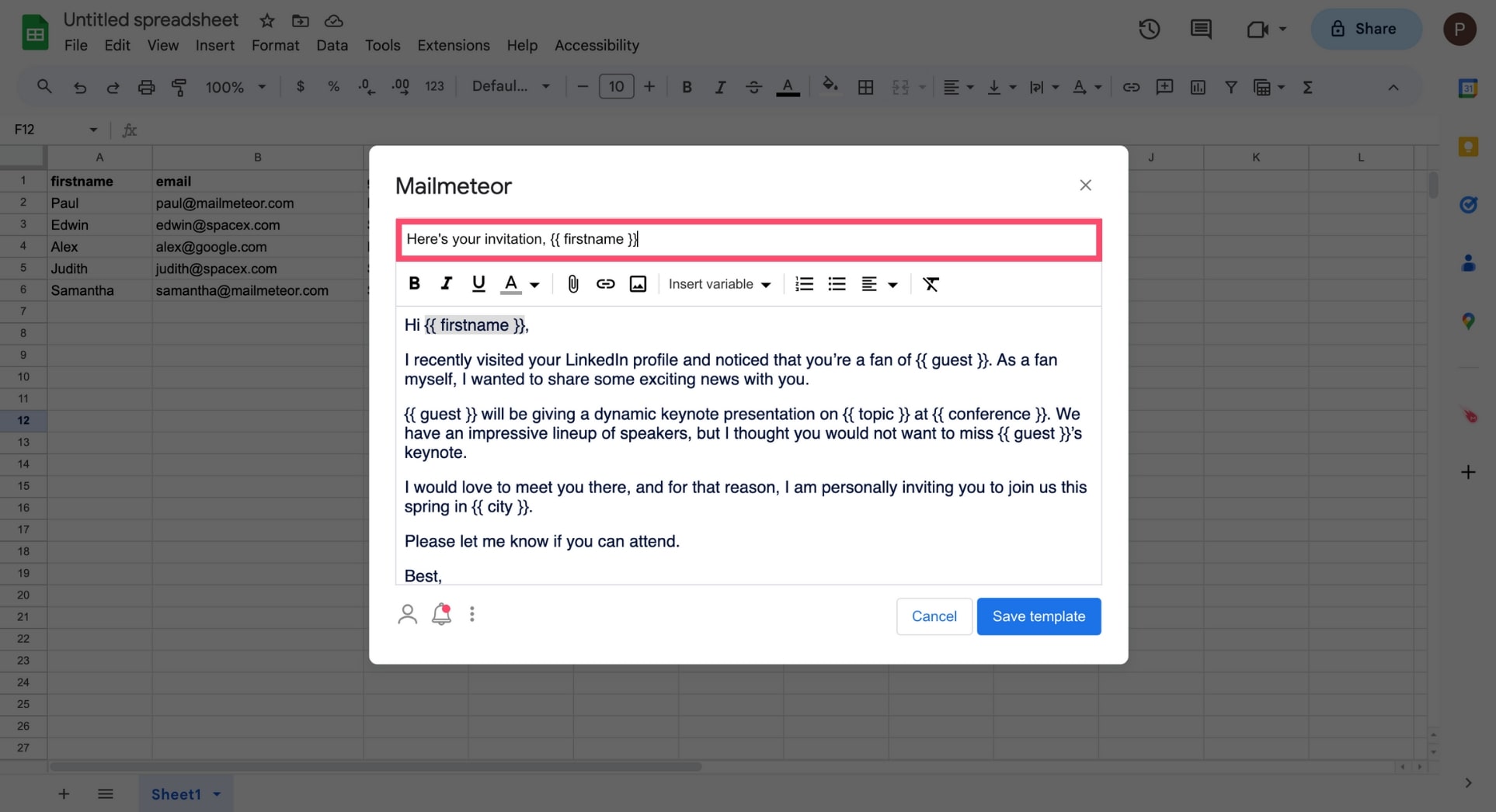Open version history clock icon

pos(1149,29)
